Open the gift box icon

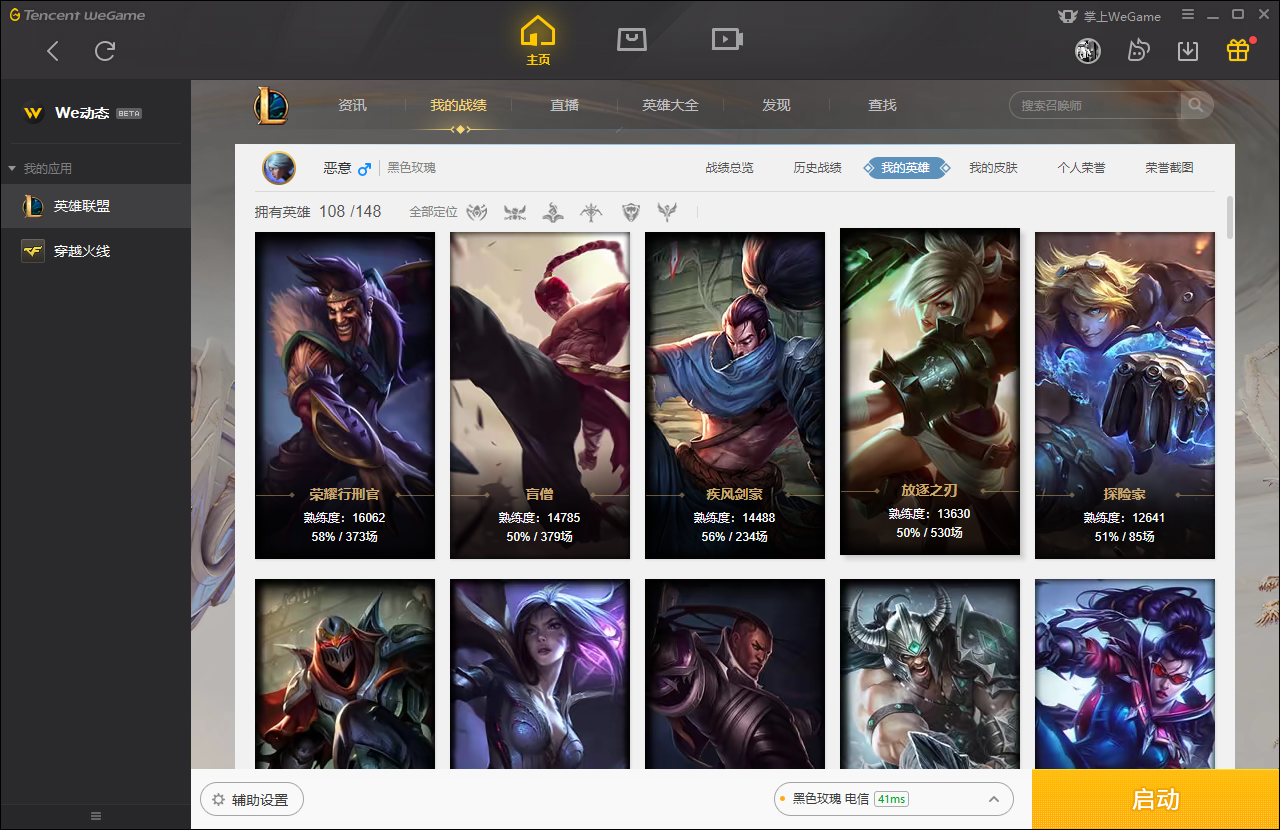pos(1238,50)
